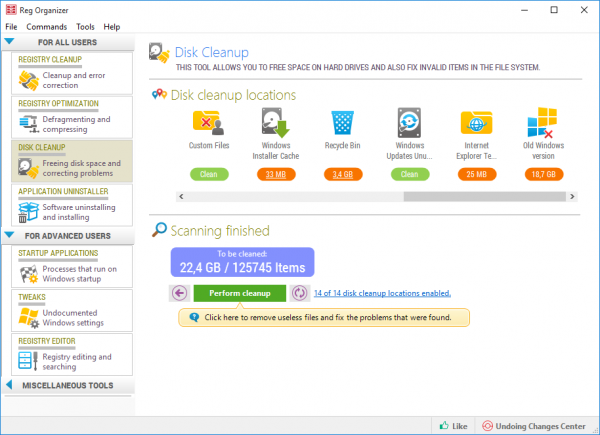Select the Windows Updates uninstall icon
Viewport: 600px width, 435px height.
pos(409,123)
